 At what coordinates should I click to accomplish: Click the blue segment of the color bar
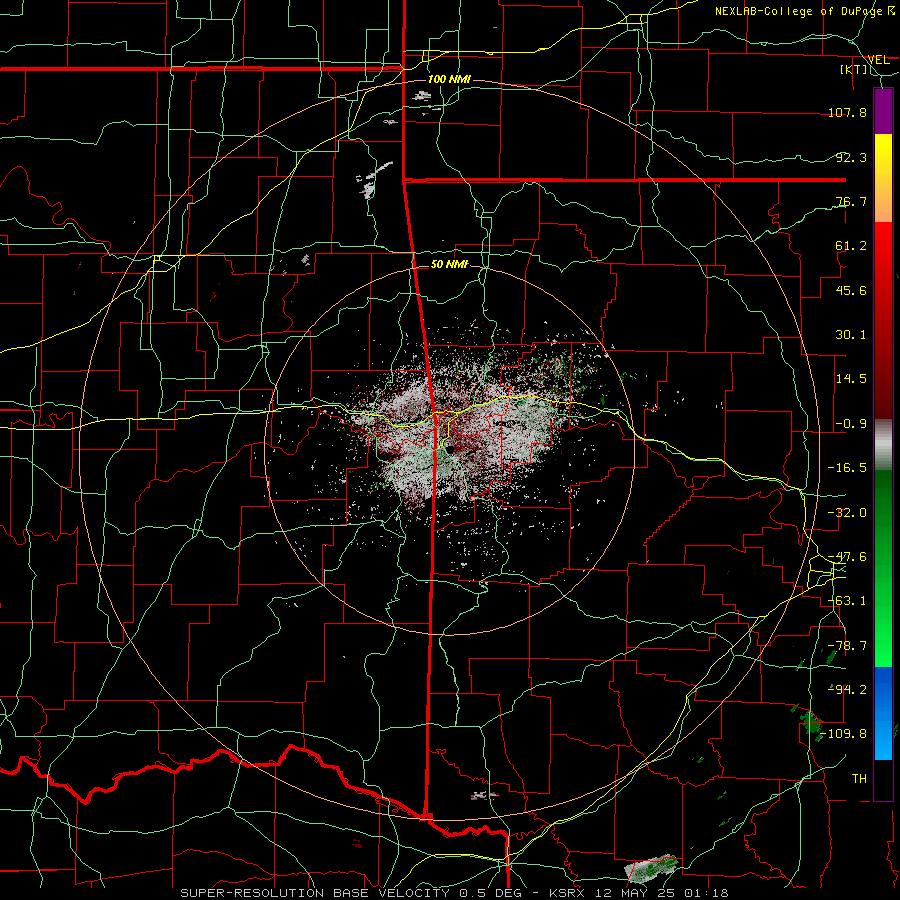point(883,713)
